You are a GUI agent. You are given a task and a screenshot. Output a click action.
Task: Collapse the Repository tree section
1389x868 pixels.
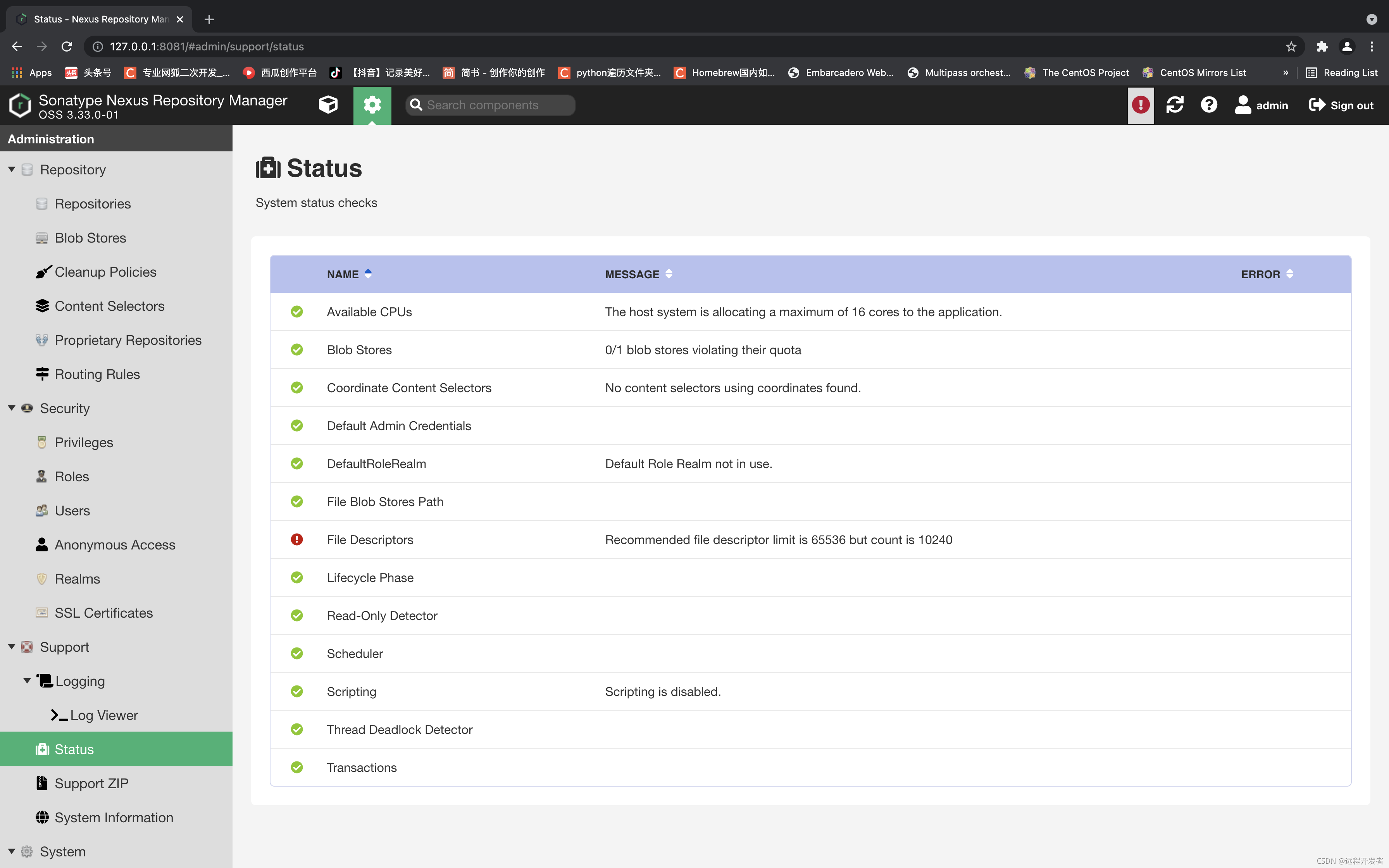tap(12, 169)
